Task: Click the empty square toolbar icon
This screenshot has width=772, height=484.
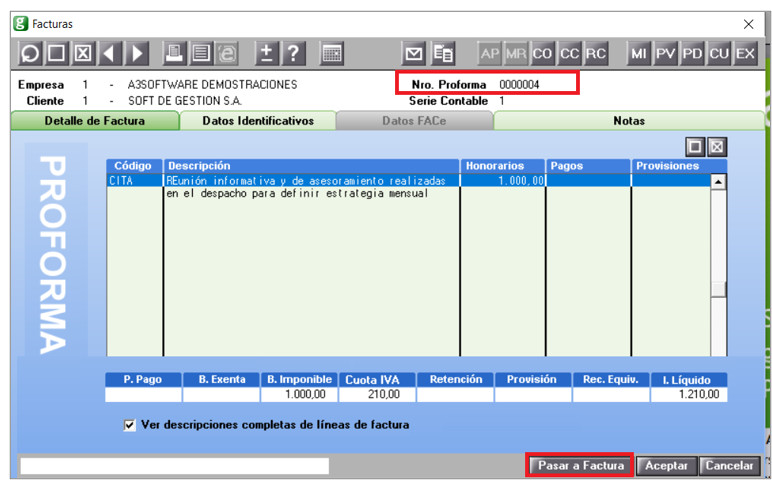Action: click(56, 53)
